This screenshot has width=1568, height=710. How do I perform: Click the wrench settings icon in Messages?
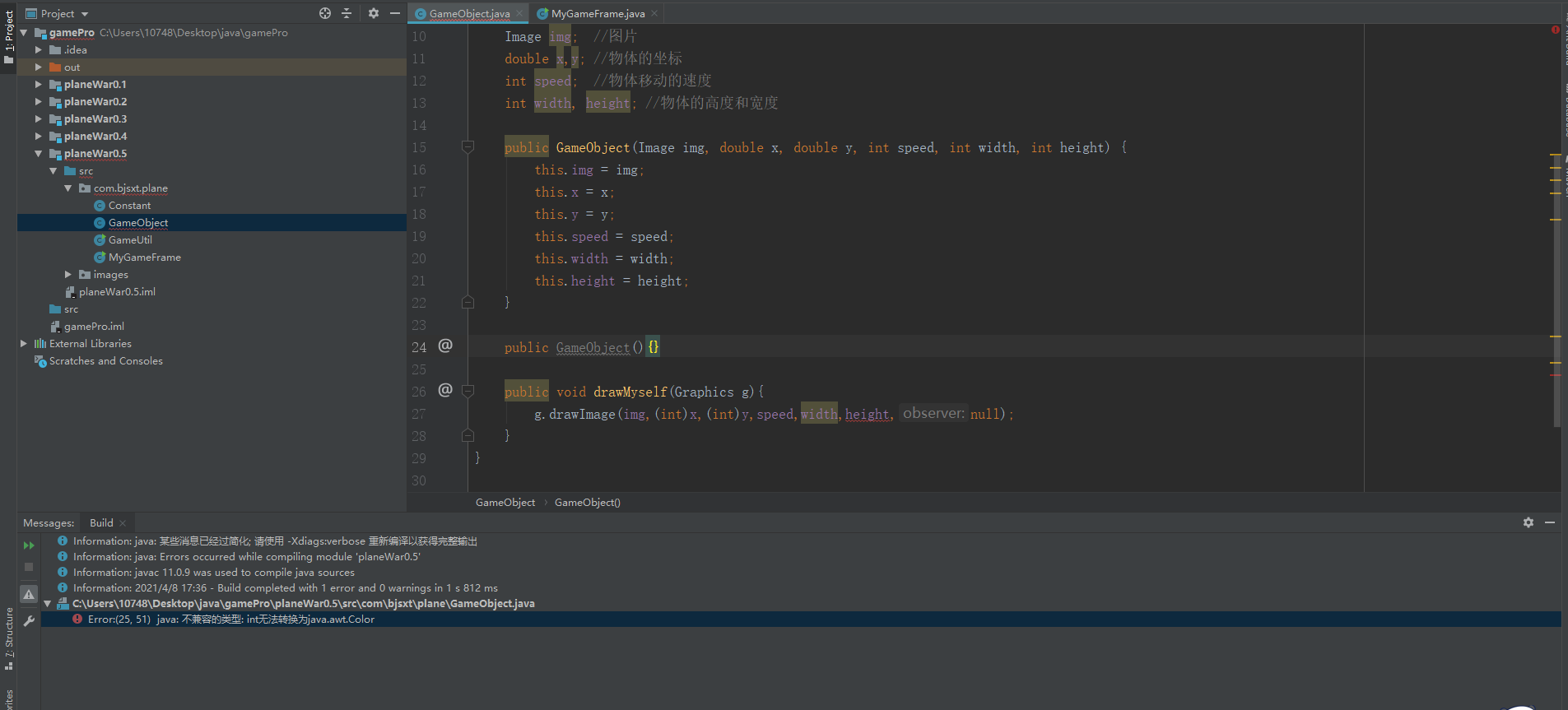(x=29, y=621)
